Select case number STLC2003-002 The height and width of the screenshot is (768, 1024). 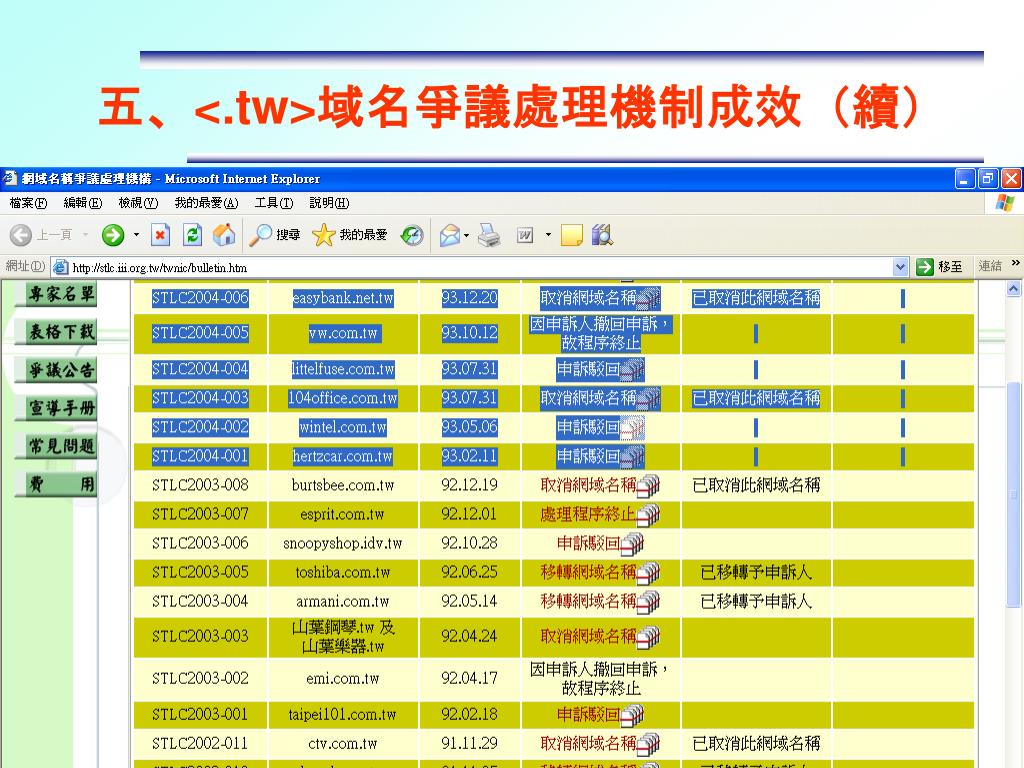(x=200, y=679)
